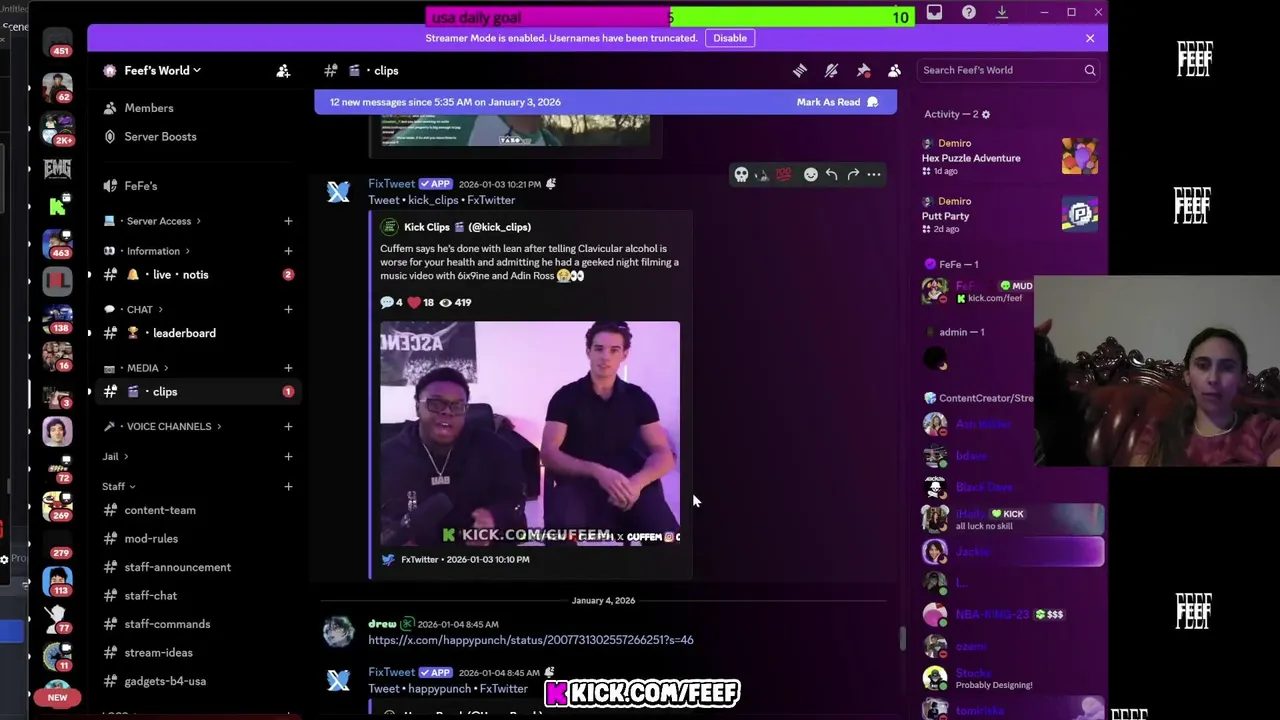Open drew's profile avatar
The image size is (1280, 720).
click(339, 631)
